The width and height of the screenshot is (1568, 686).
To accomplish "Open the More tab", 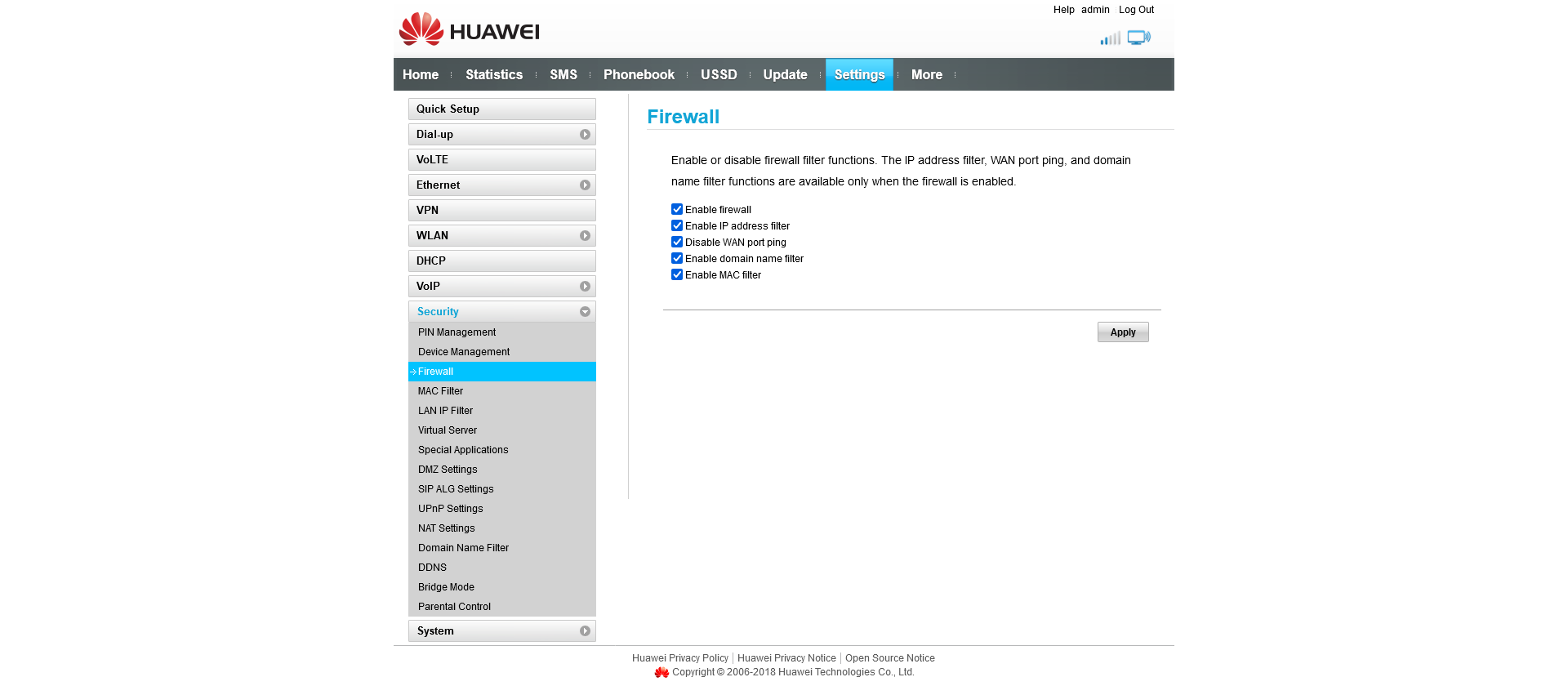I will [927, 74].
